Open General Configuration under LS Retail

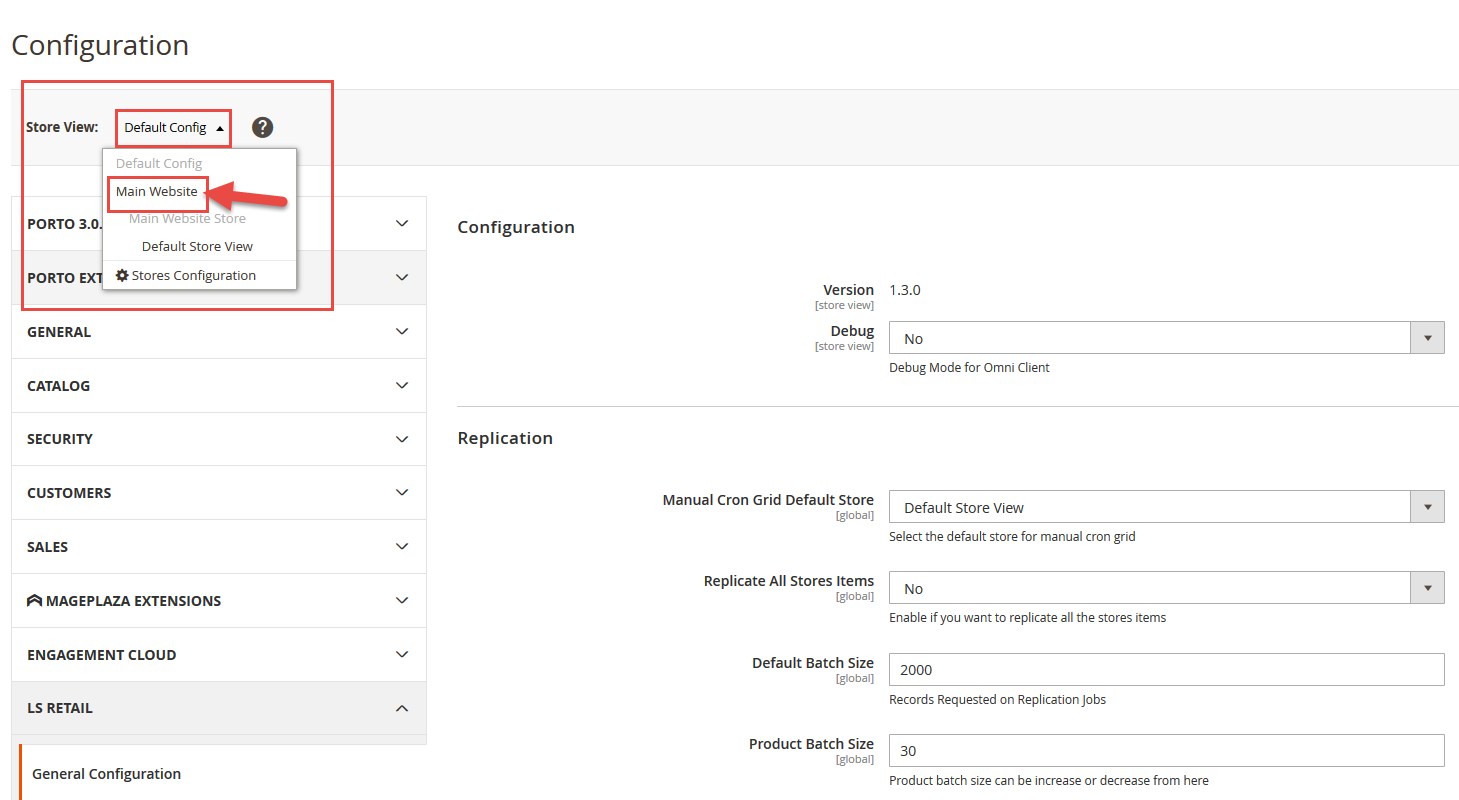click(x=107, y=774)
